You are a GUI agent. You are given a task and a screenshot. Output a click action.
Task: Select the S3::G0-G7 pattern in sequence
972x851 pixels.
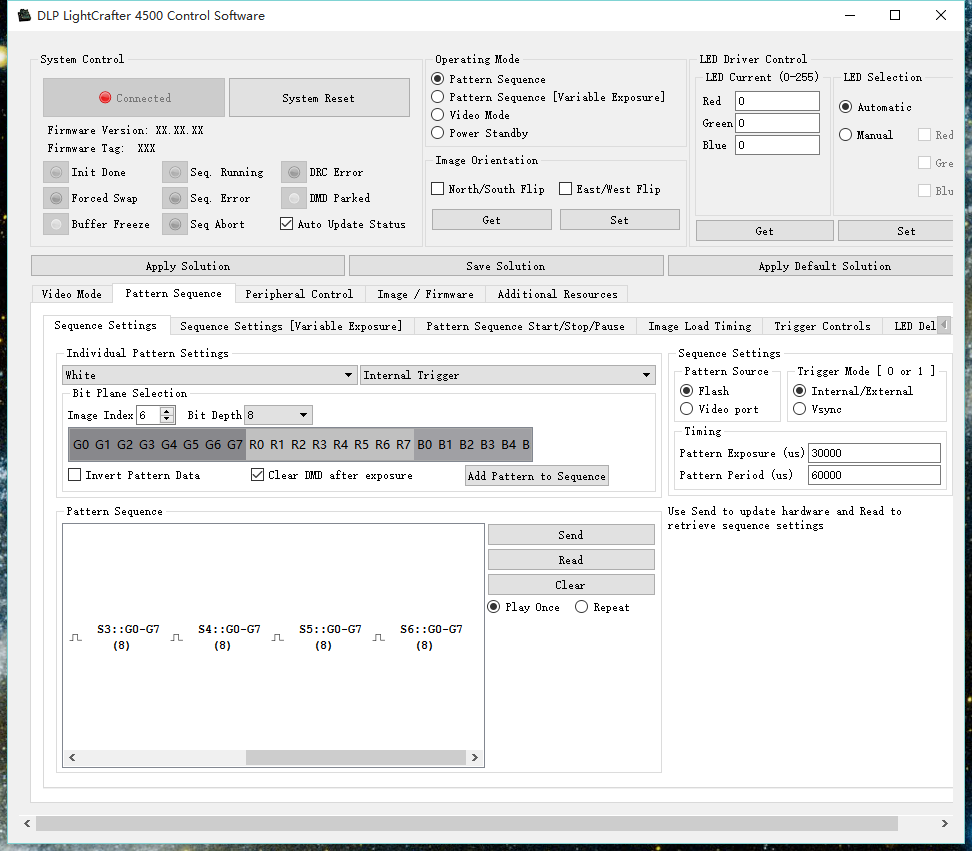pyautogui.click(x=128, y=637)
